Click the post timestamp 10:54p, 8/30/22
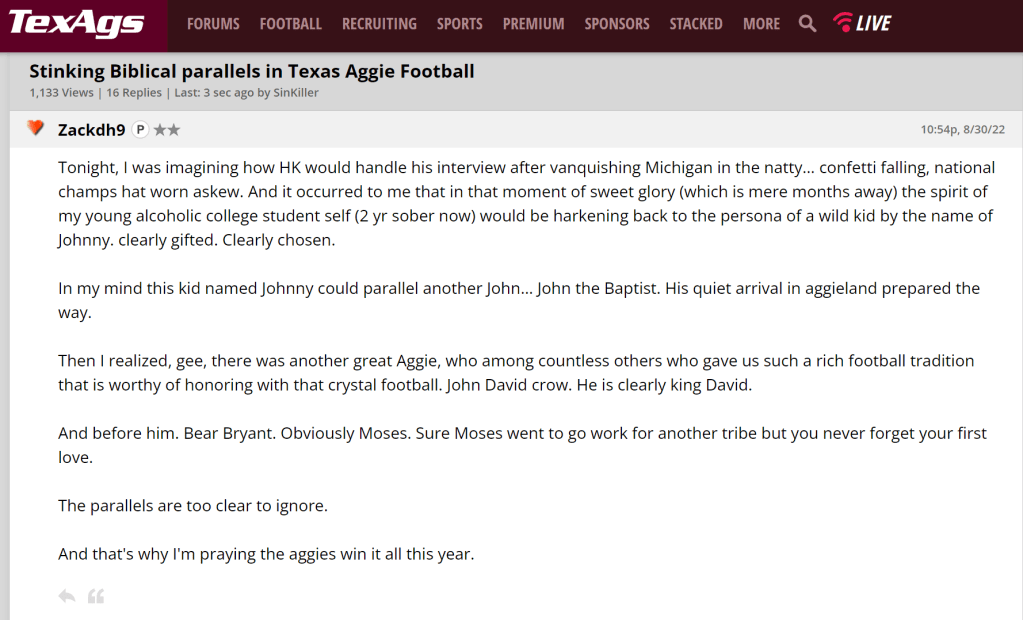 (x=962, y=130)
